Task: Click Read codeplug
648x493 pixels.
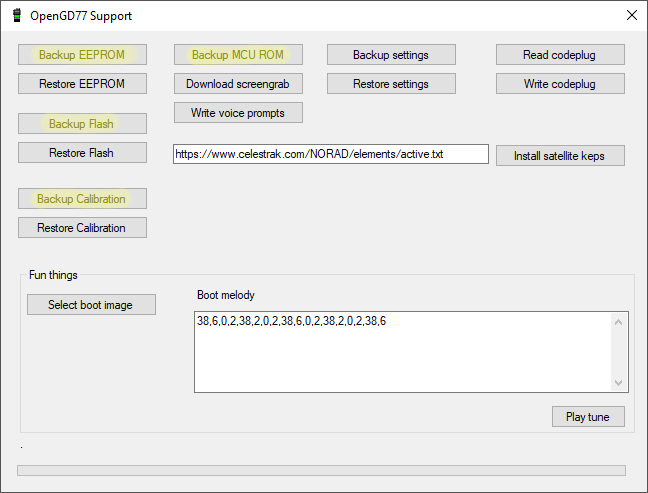Action: (x=560, y=55)
